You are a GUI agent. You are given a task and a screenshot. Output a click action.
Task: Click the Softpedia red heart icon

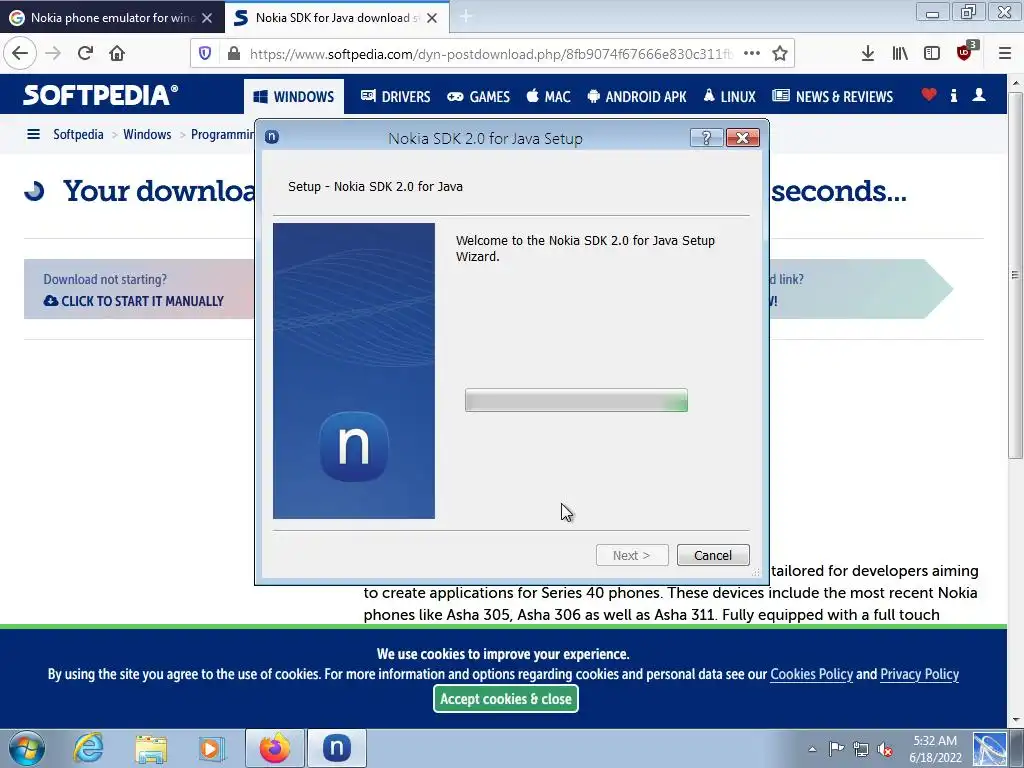point(929,95)
